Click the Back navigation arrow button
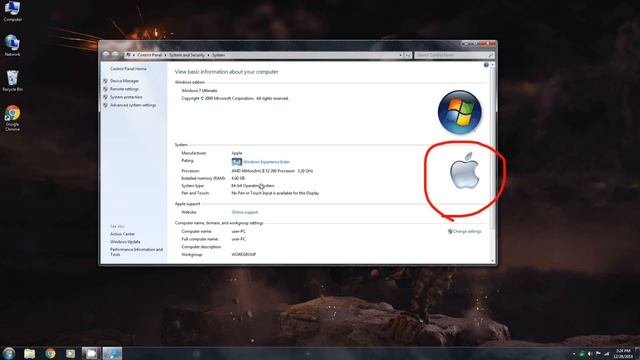This screenshot has width=640, height=360. pos(106,54)
